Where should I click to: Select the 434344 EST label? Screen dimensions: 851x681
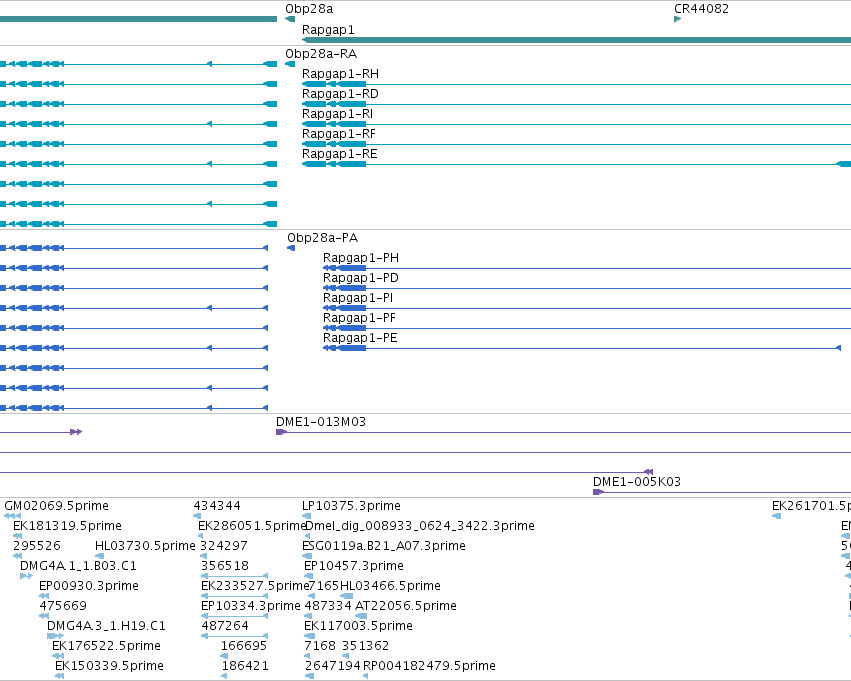[217, 506]
